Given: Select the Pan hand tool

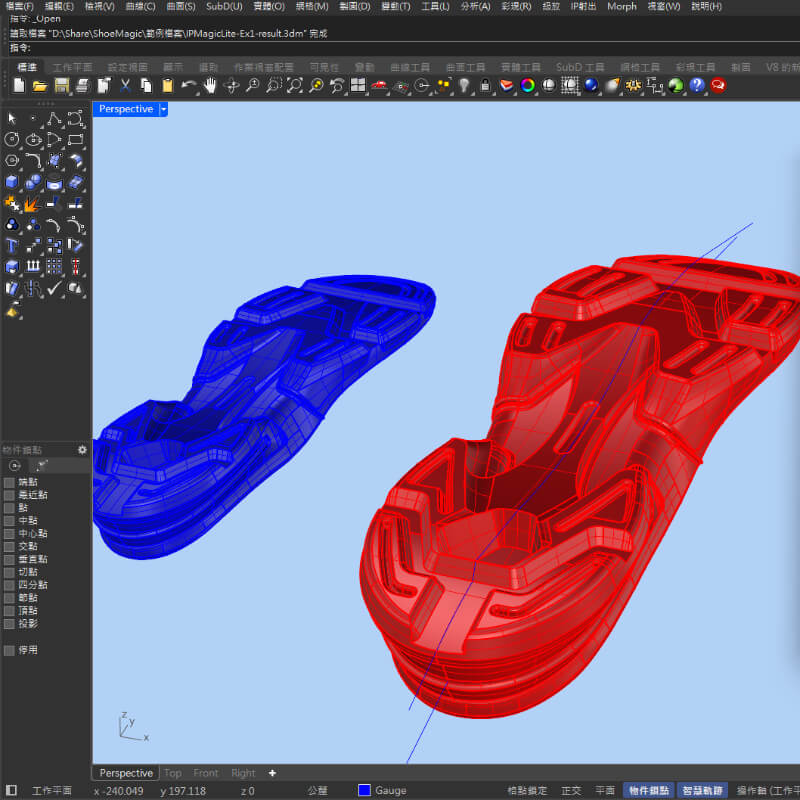Looking at the screenshot, I should pos(211,86).
